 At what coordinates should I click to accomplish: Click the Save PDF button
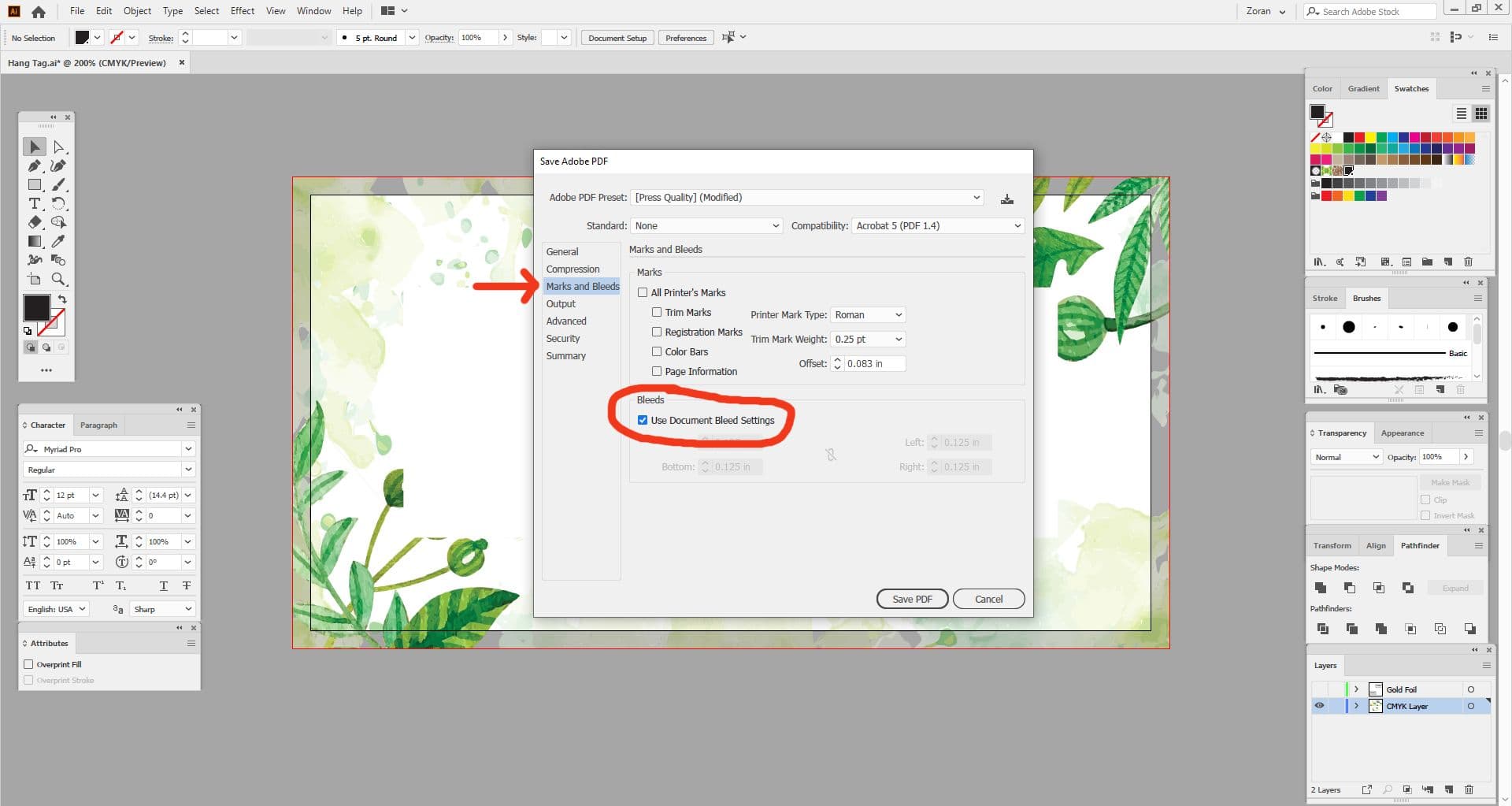coord(911,599)
